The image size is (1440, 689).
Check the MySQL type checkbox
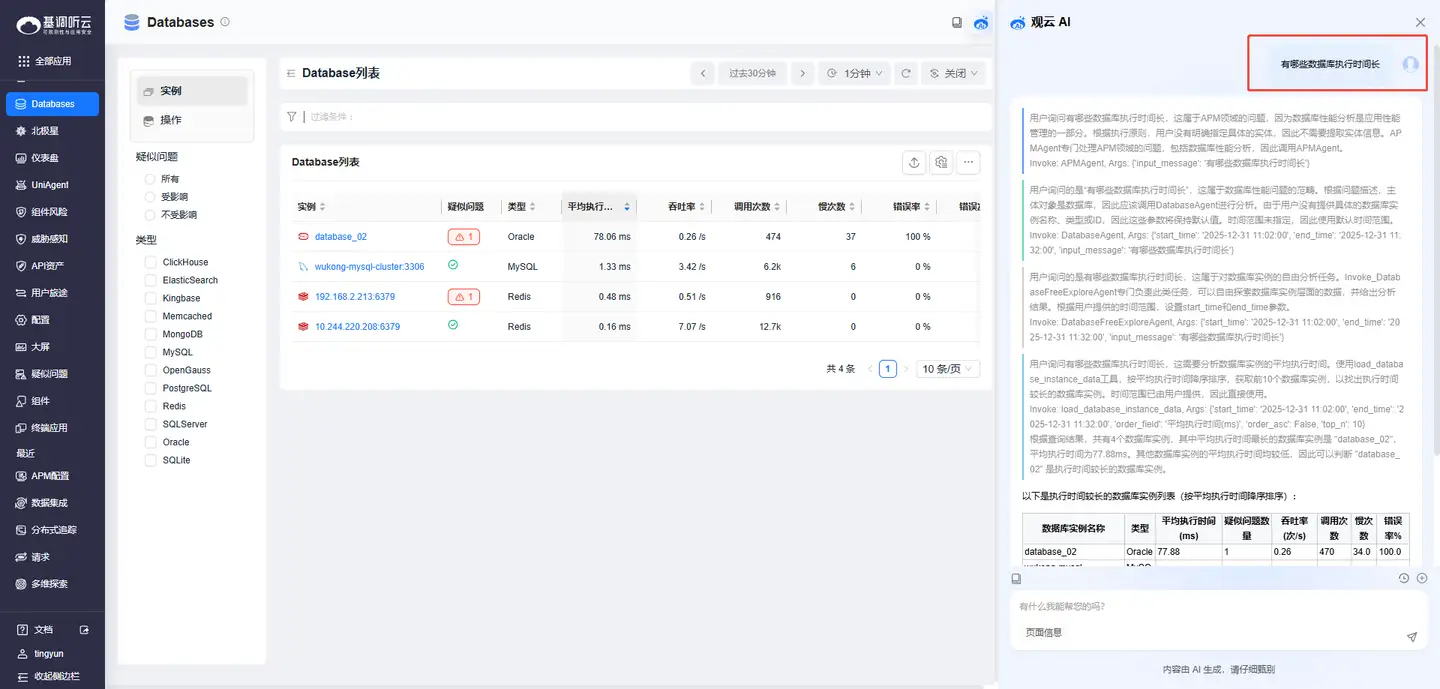pos(152,352)
